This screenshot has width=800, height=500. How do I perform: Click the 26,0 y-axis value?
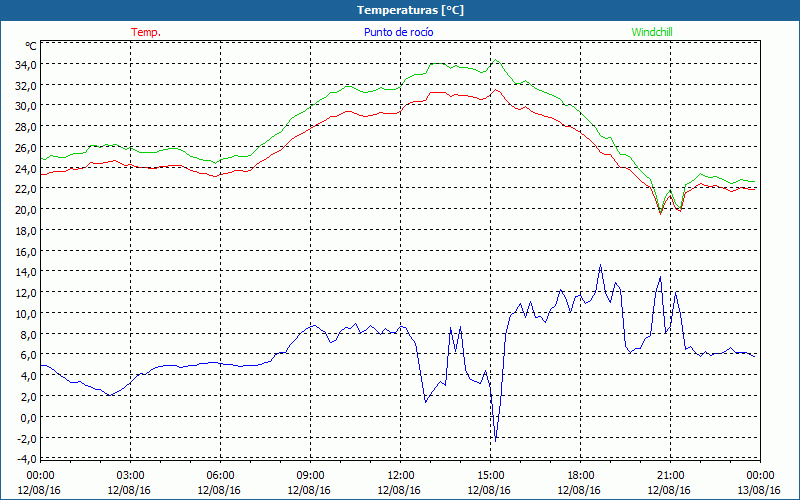point(27,147)
